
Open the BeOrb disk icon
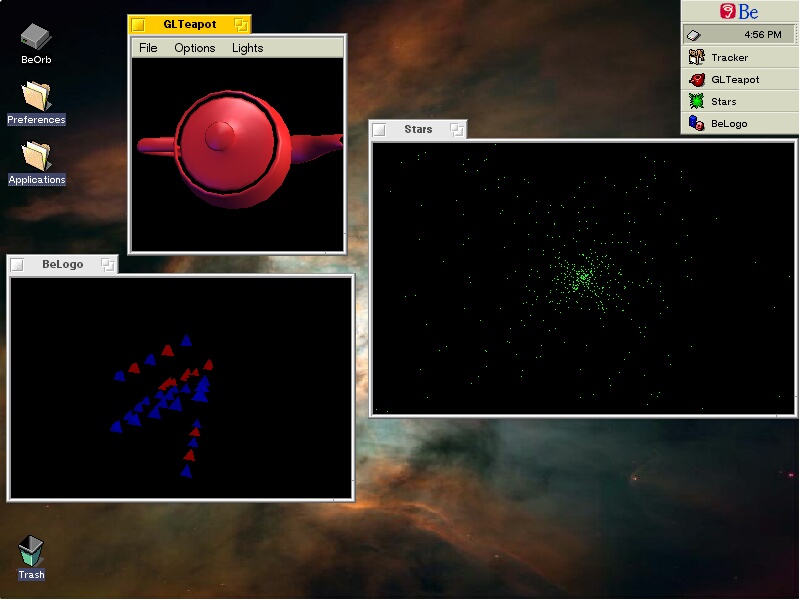coord(35,37)
